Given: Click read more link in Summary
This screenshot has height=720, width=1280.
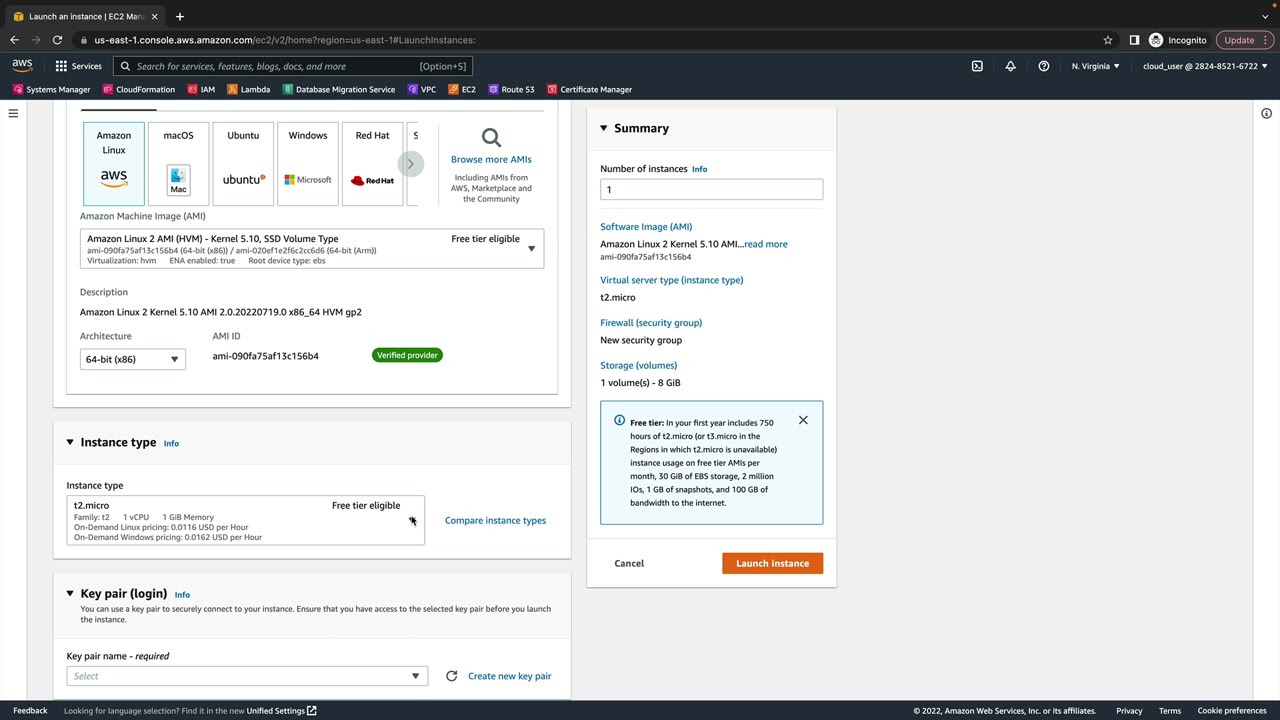Looking at the screenshot, I should (x=766, y=244).
